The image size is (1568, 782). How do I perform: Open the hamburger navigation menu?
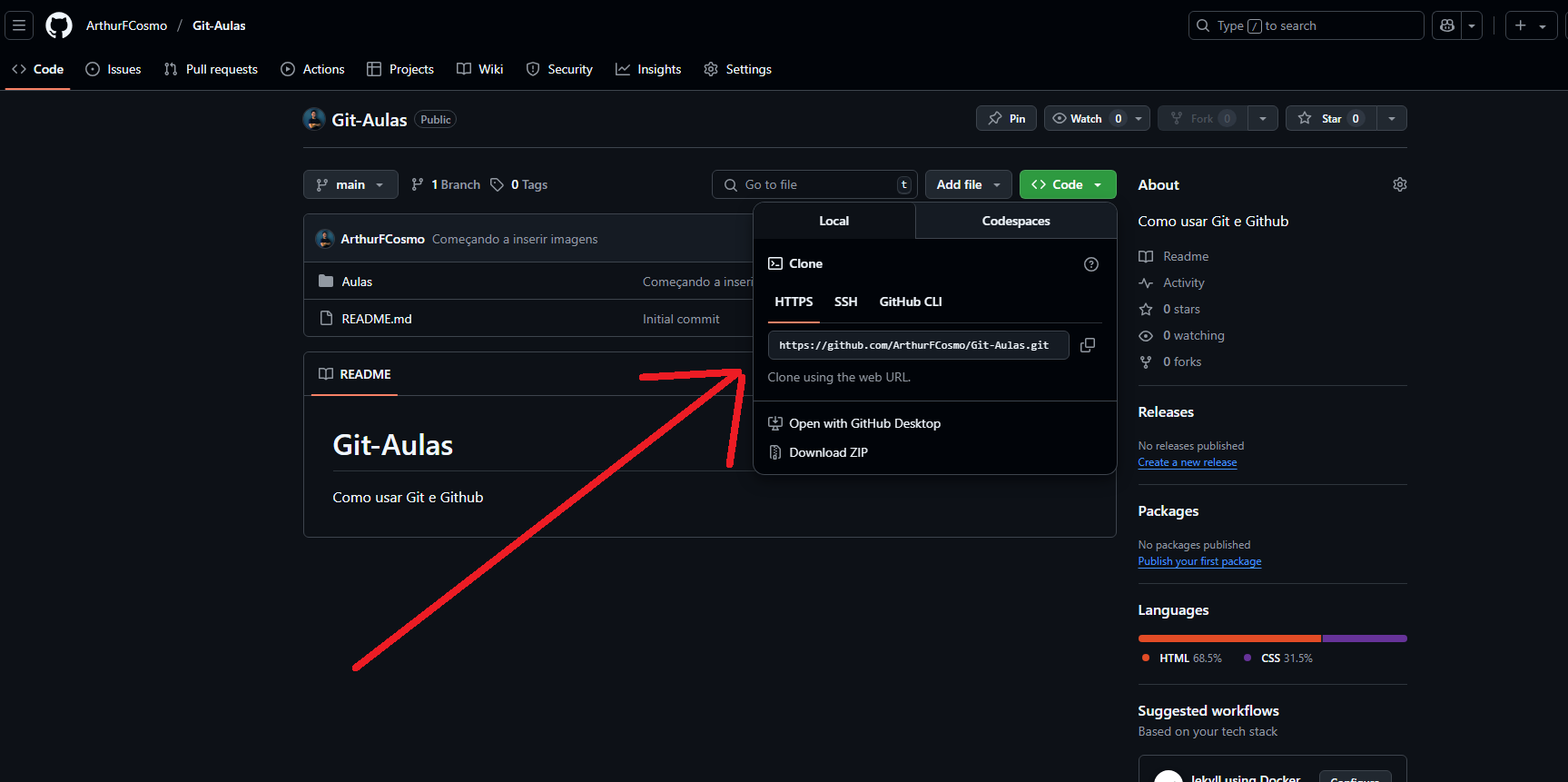click(19, 25)
